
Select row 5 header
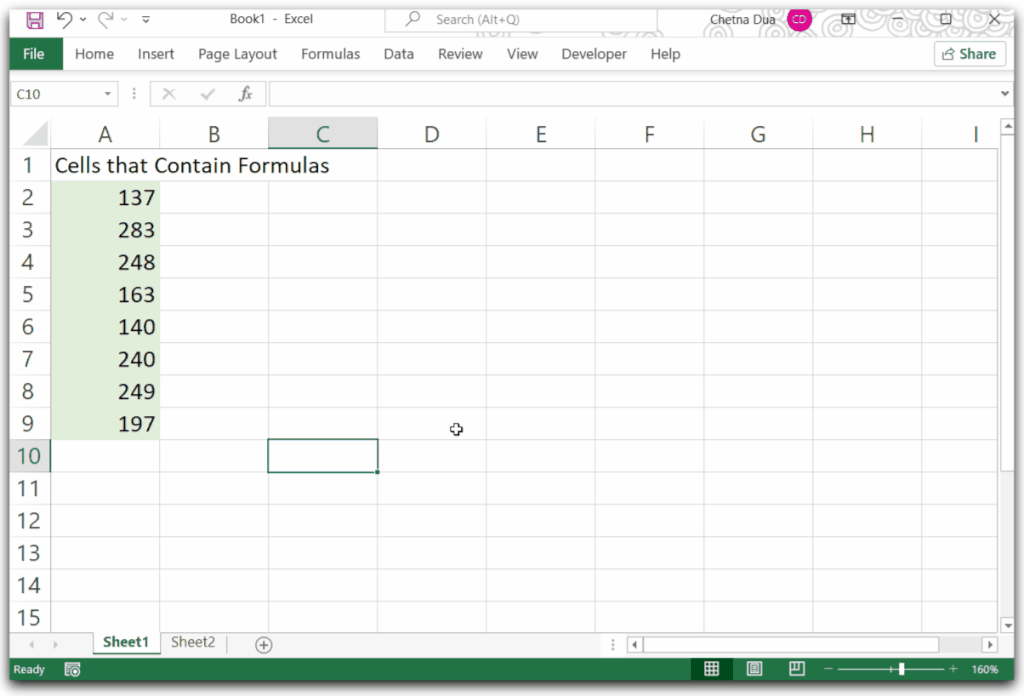pos(28,294)
